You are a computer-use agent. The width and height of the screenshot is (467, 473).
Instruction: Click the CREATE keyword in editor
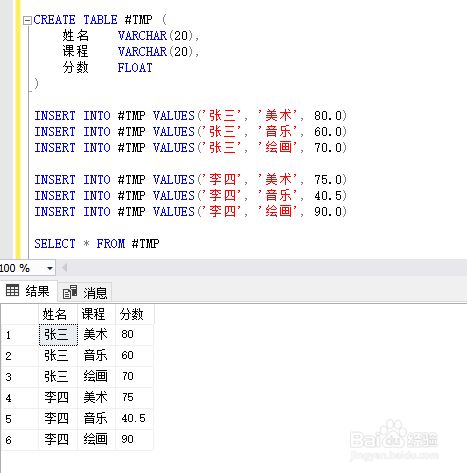pos(54,20)
